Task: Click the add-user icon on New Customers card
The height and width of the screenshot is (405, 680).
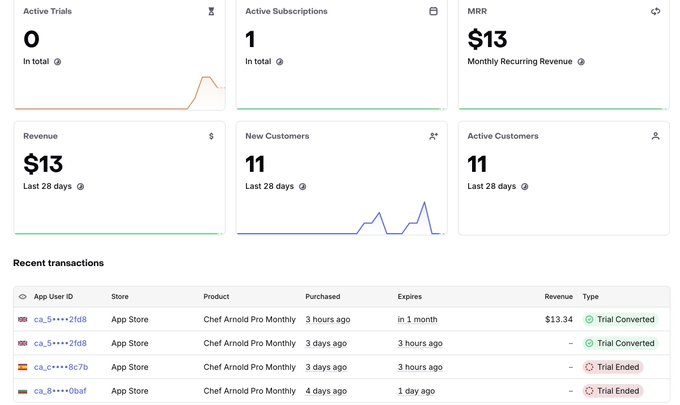Action: [x=433, y=136]
